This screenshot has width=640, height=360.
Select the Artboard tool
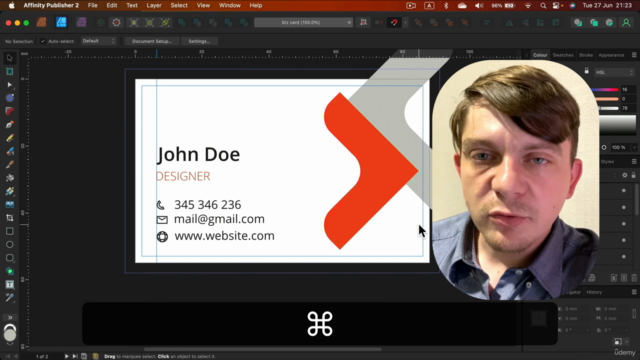click(10, 71)
